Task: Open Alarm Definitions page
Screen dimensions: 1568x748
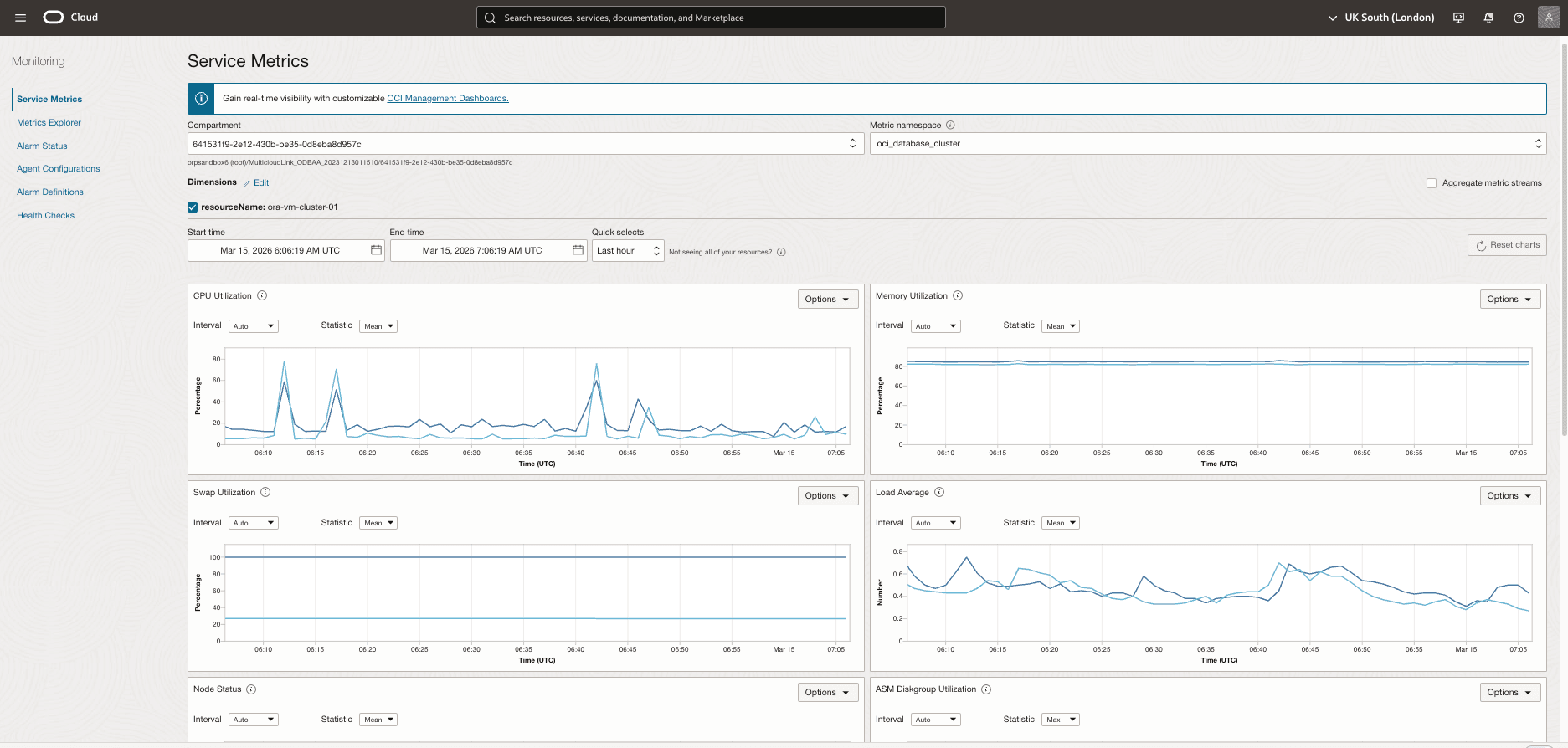Action: pos(50,192)
